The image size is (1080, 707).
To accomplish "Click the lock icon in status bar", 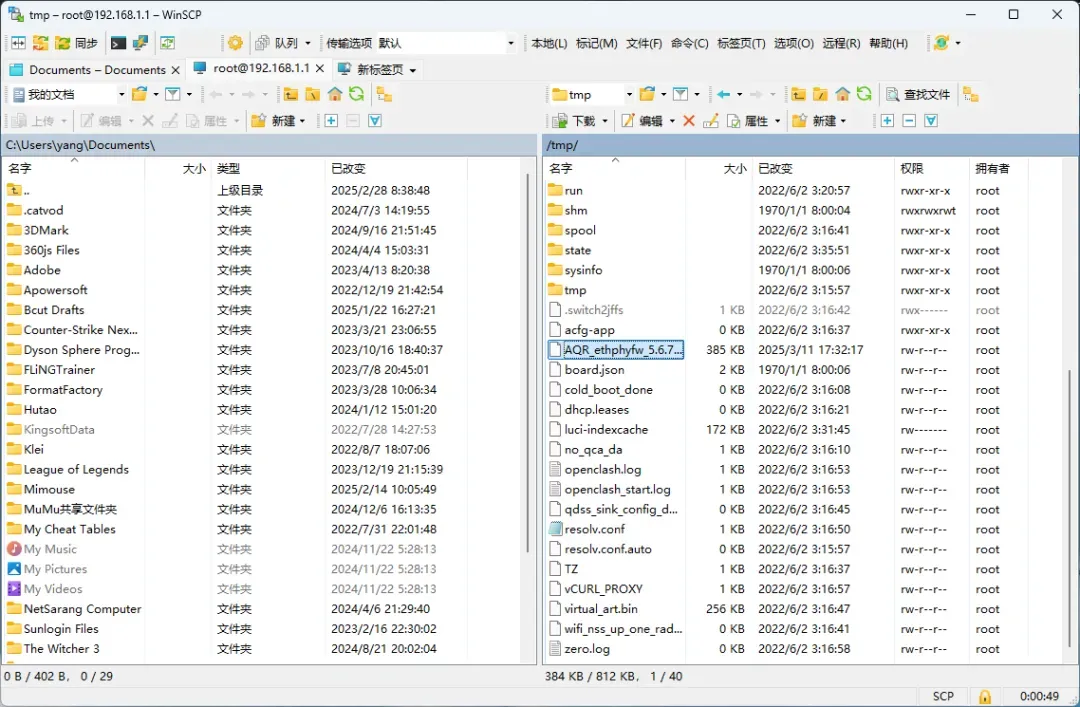I will pos(985,696).
